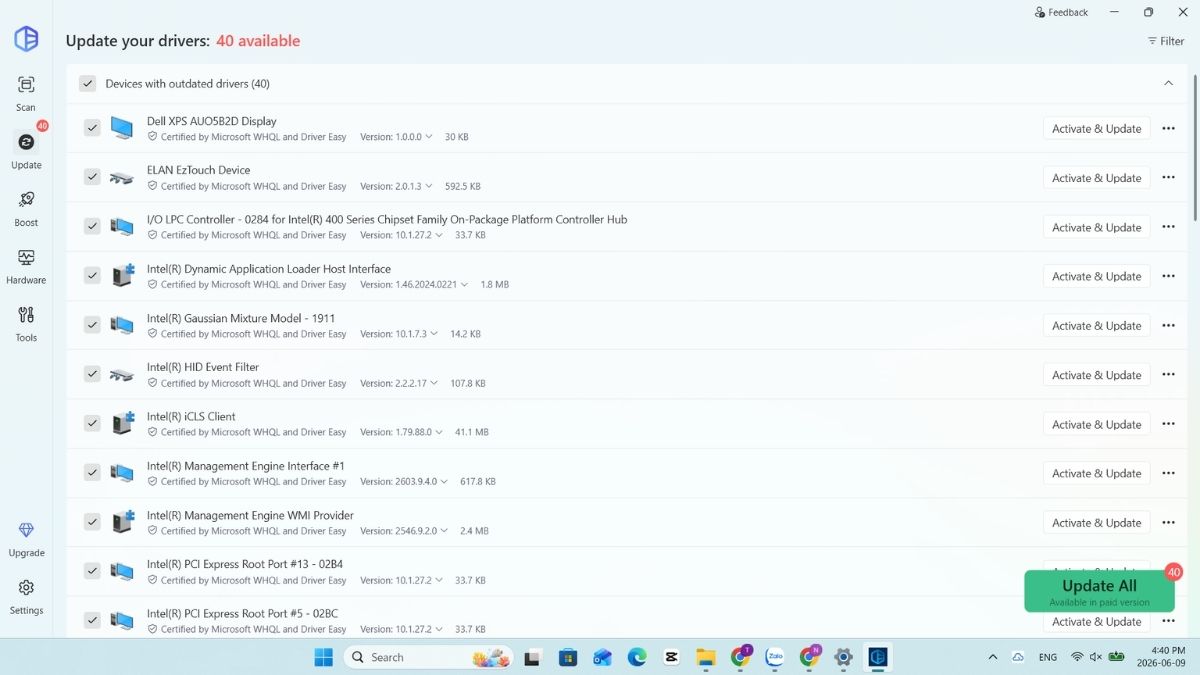Open the Scan section in sidebar
Viewport: 1200px width, 675px height.
pyautogui.click(x=26, y=93)
